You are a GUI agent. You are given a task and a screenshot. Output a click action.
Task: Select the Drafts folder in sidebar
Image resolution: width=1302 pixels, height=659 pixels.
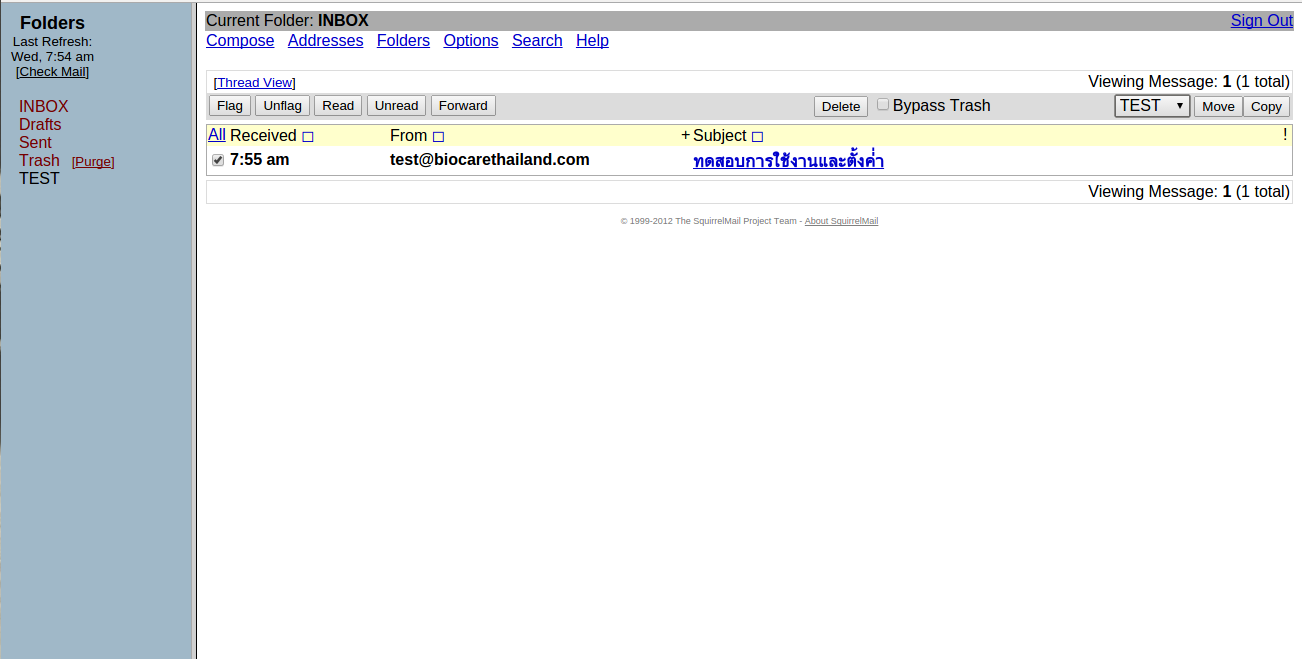tap(40, 125)
